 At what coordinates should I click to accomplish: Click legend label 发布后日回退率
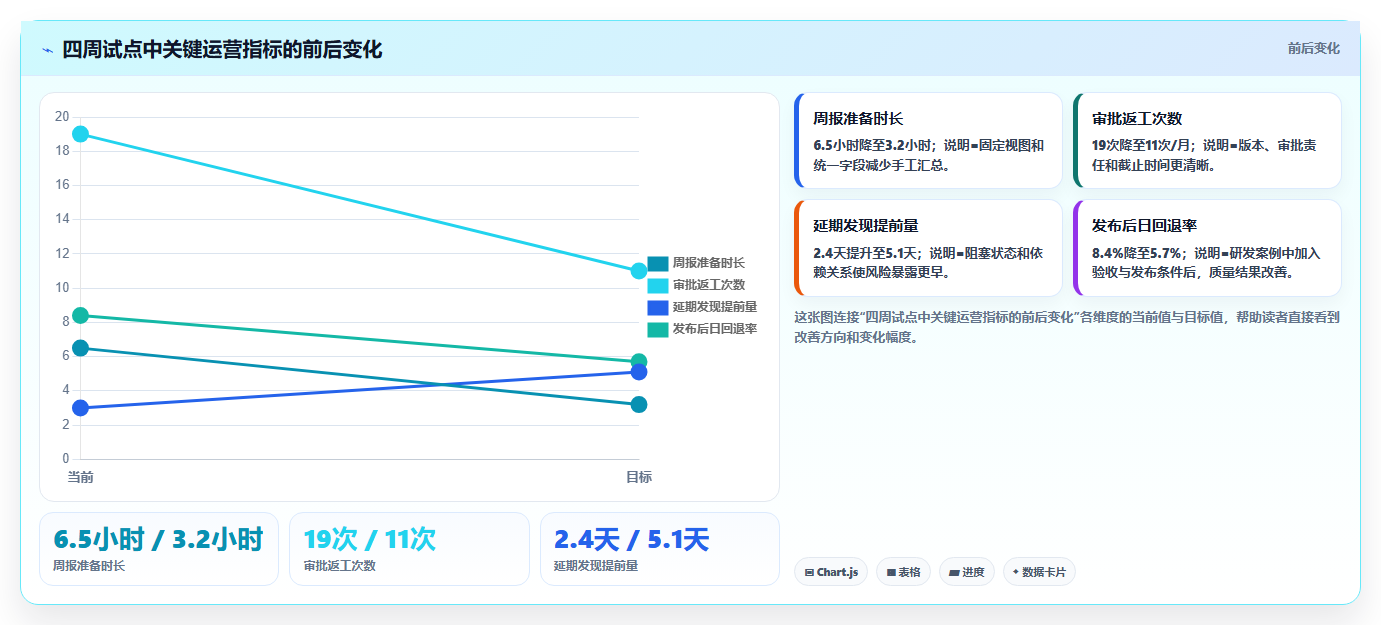[x=715, y=329]
